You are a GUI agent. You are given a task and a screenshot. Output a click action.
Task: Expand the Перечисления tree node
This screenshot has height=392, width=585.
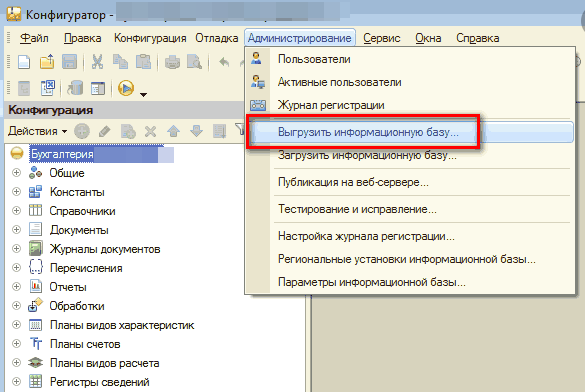coord(16,268)
